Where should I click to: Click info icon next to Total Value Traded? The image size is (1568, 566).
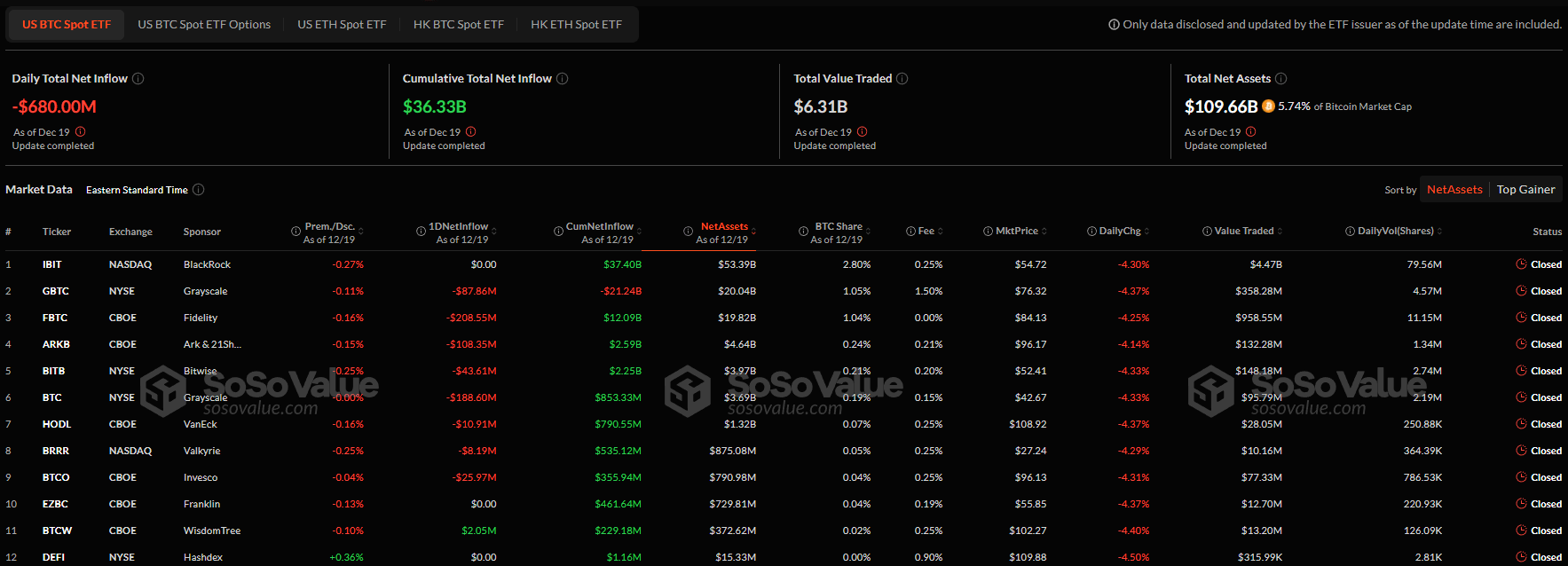click(x=902, y=79)
